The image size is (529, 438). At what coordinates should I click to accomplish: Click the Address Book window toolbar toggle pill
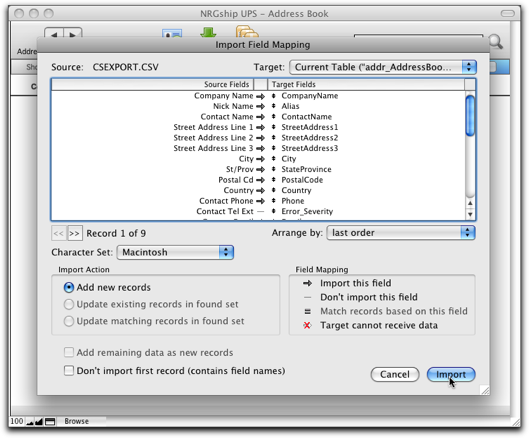(x=507, y=13)
